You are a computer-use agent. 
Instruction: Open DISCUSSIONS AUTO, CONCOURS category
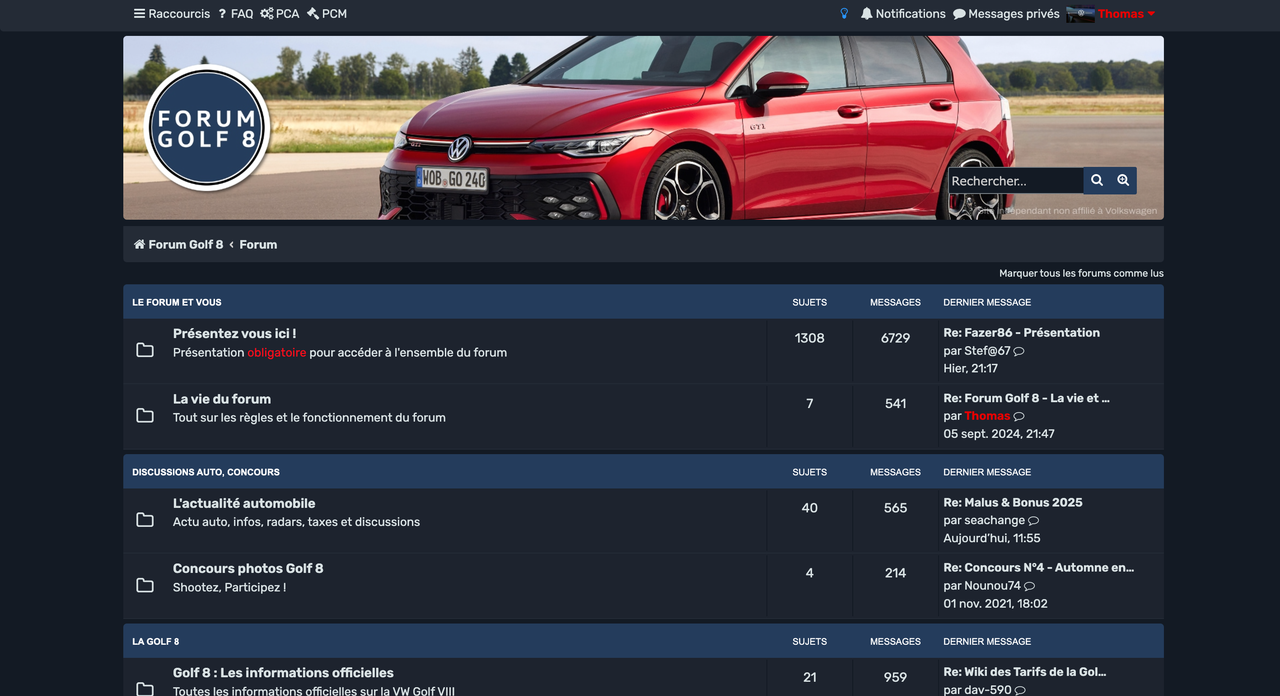pos(206,472)
